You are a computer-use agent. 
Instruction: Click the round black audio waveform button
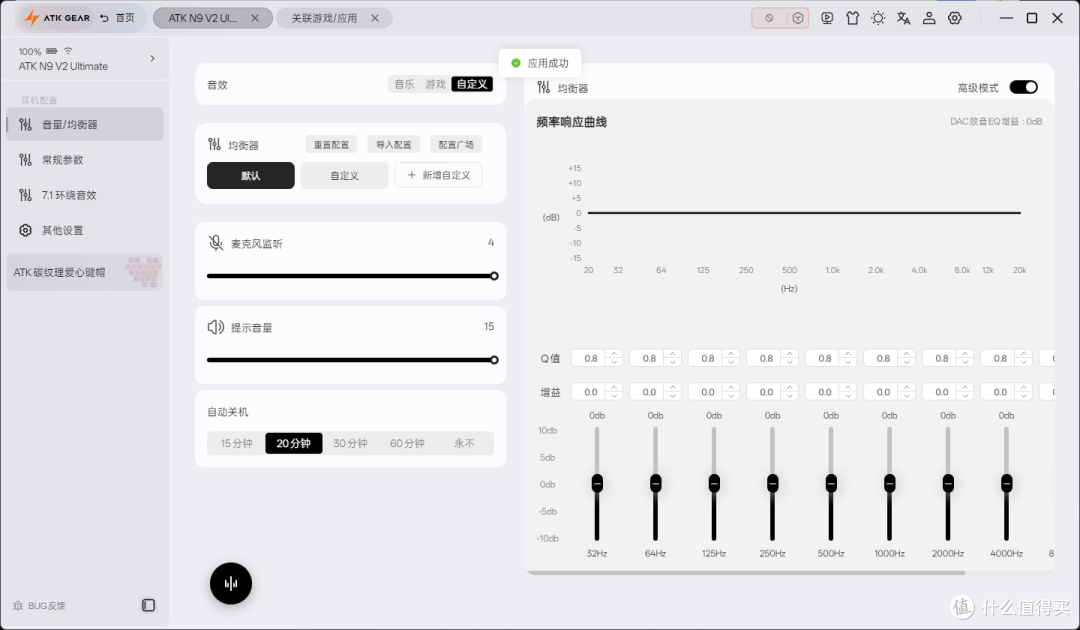point(231,584)
